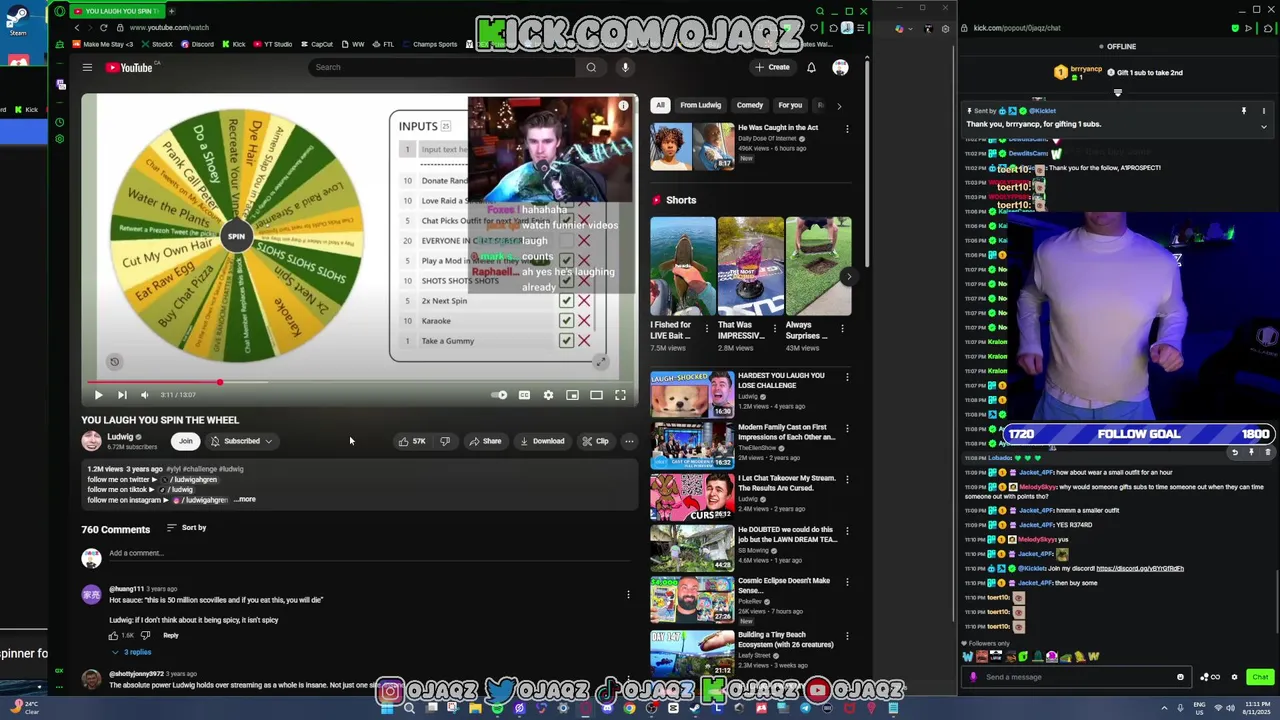Enable theater mode in the player
This screenshot has width=1280, height=720.
(596, 395)
